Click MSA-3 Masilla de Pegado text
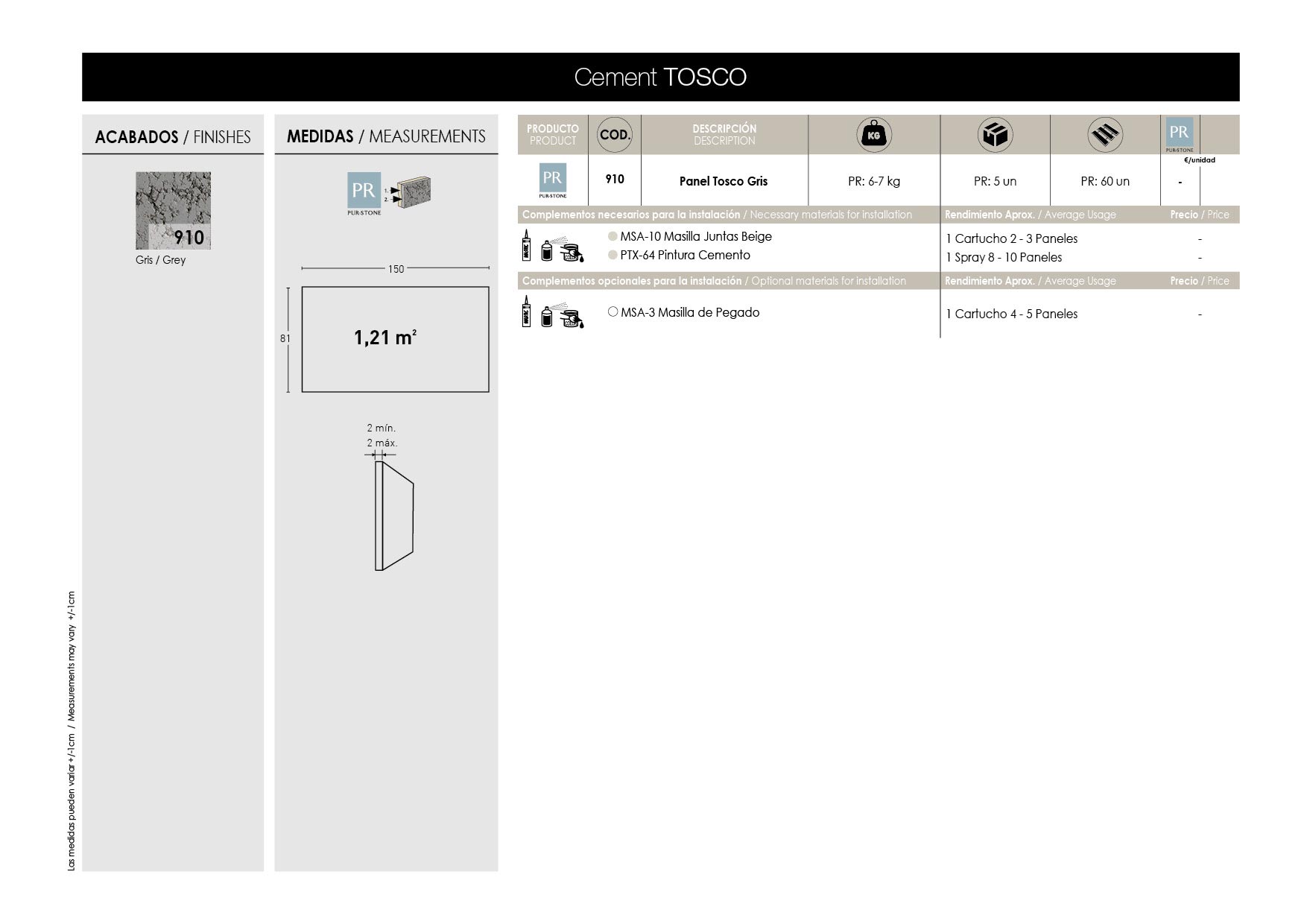Screen dimensions: 1307x924 click(690, 312)
